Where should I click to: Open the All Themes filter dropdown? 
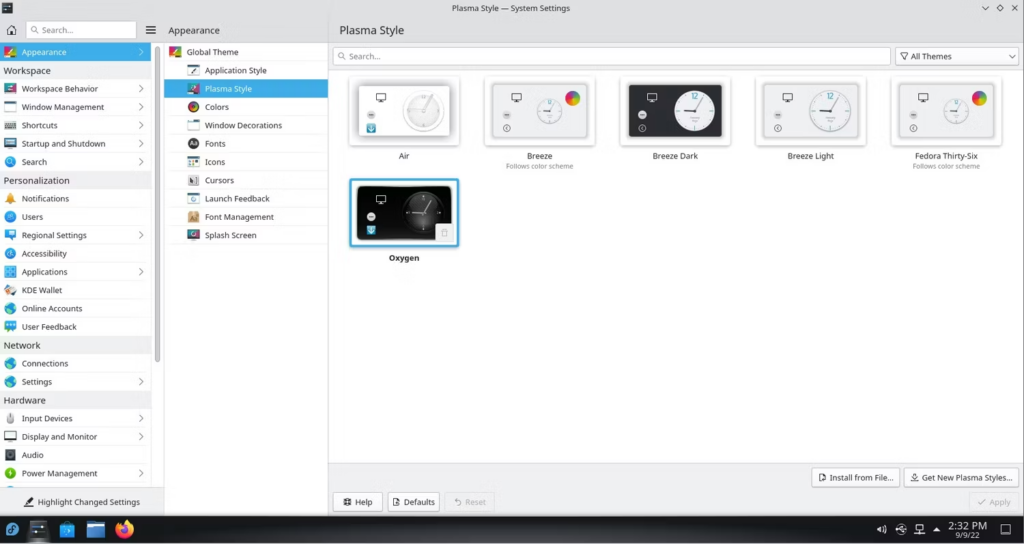click(x=957, y=56)
